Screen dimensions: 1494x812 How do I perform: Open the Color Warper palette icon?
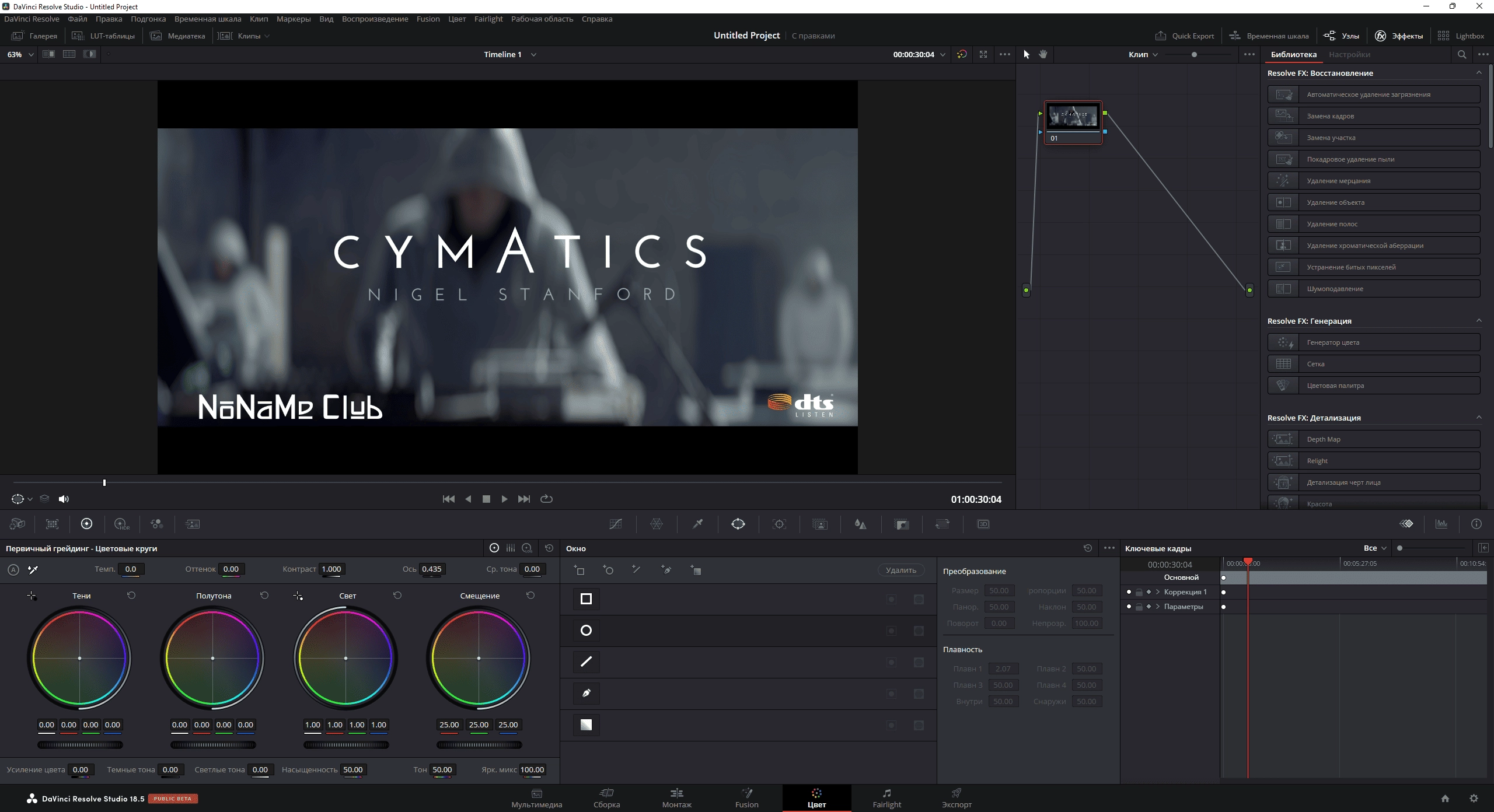(x=657, y=524)
